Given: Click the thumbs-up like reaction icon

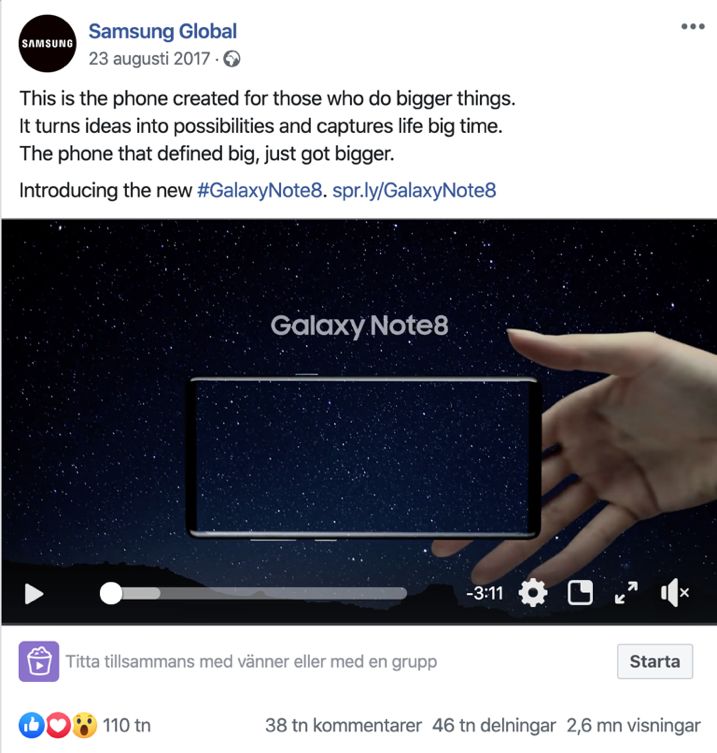Looking at the screenshot, I should (31, 725).
